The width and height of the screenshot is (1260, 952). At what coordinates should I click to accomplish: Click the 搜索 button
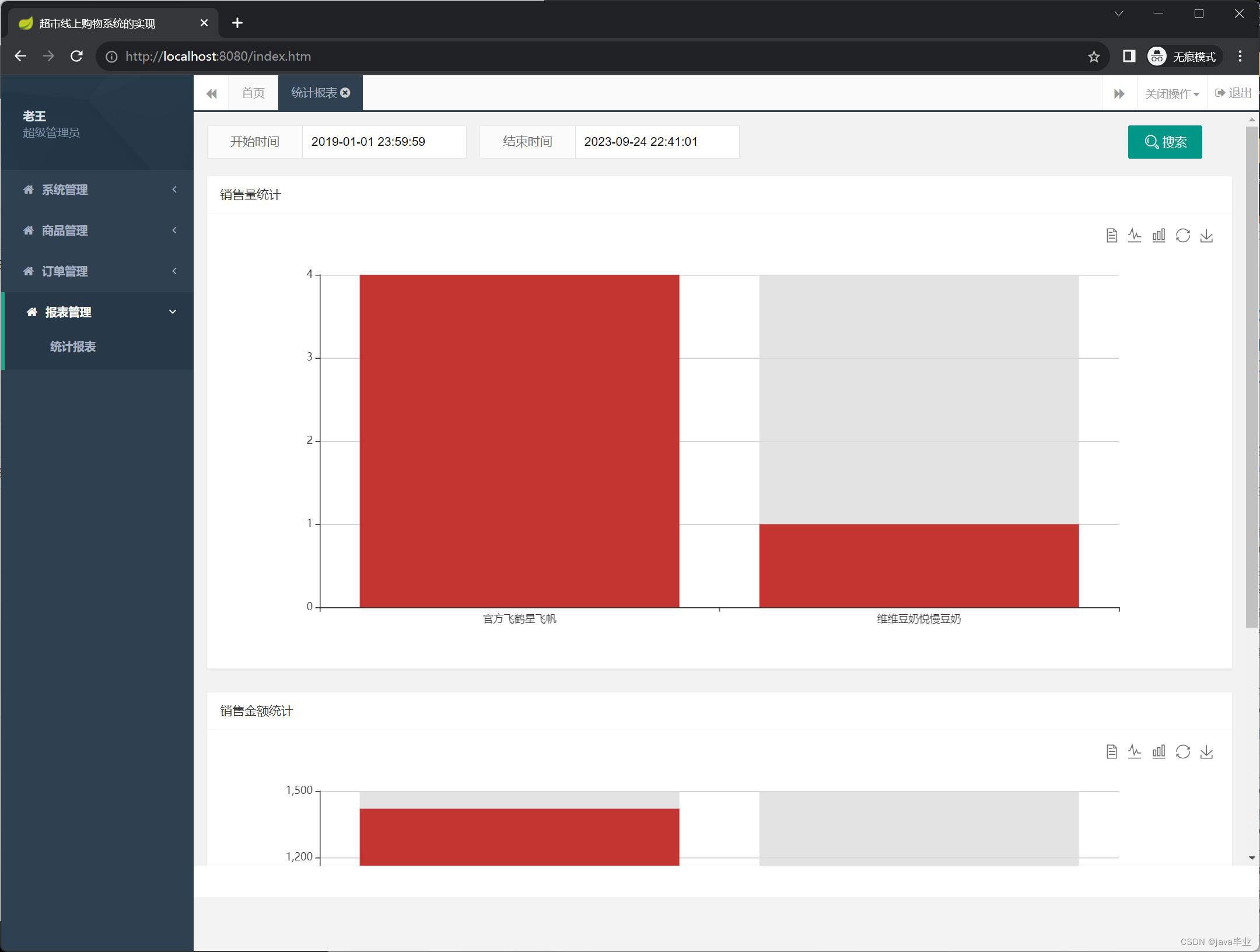pos(1165,142)
